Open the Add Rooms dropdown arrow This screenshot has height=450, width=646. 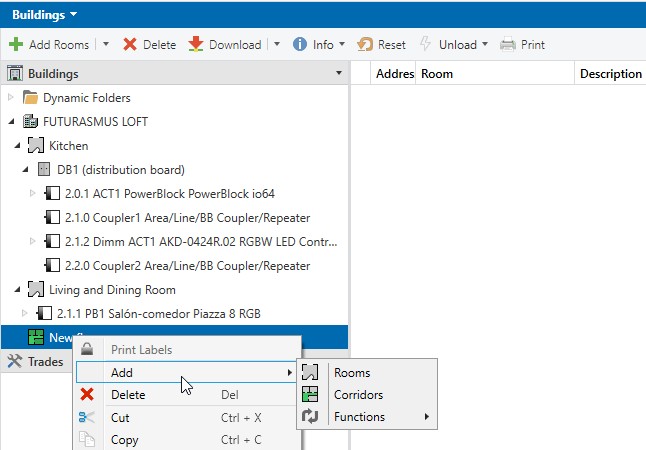click(x=106, y=45)
